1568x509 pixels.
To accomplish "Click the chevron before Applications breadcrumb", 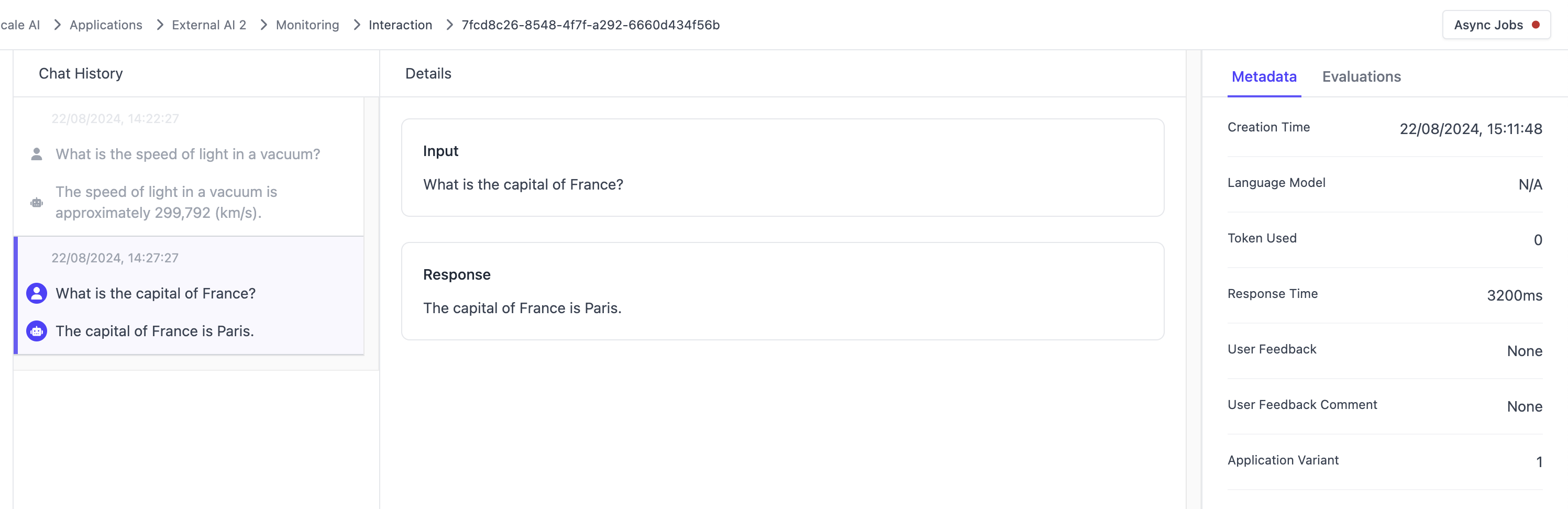I will 57,25.
